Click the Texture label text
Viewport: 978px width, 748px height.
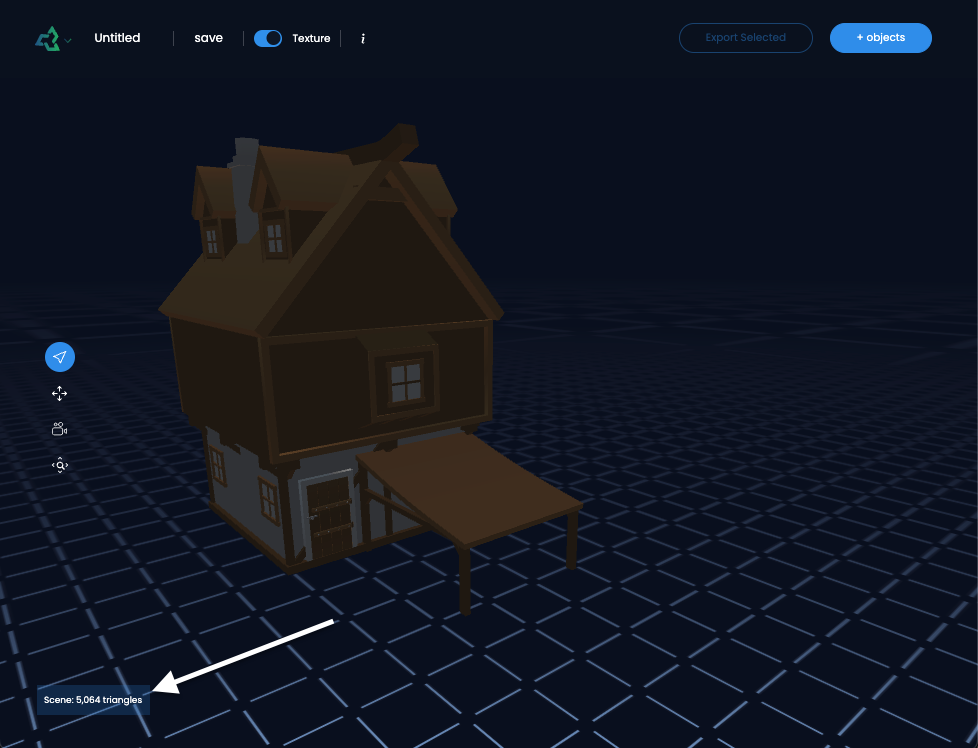coord(311,39)
